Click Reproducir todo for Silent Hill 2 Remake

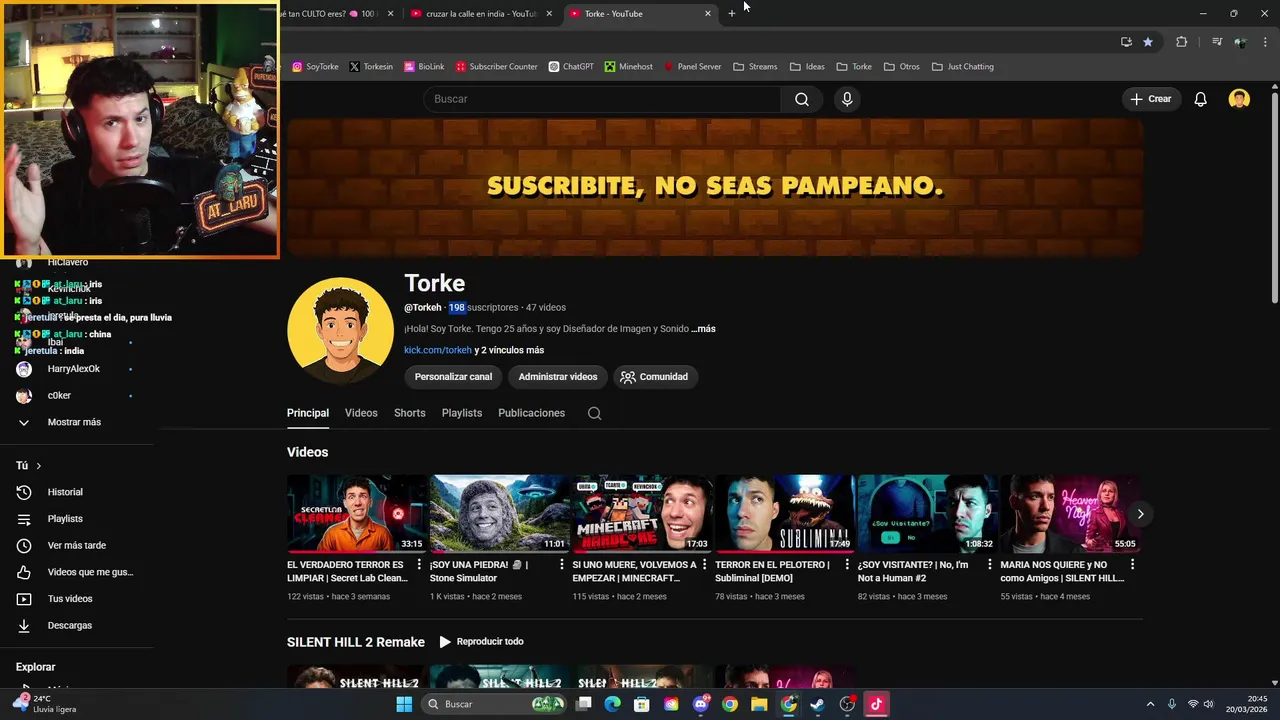481,642
